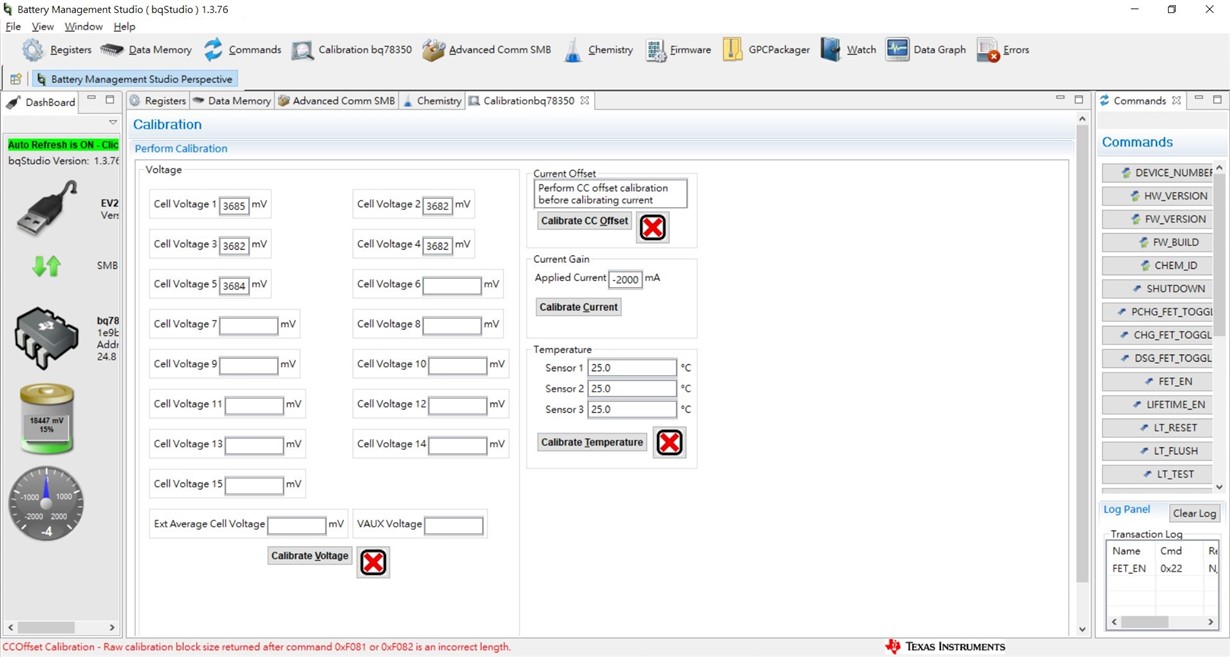Run the CHEM_ID command

1158,266
